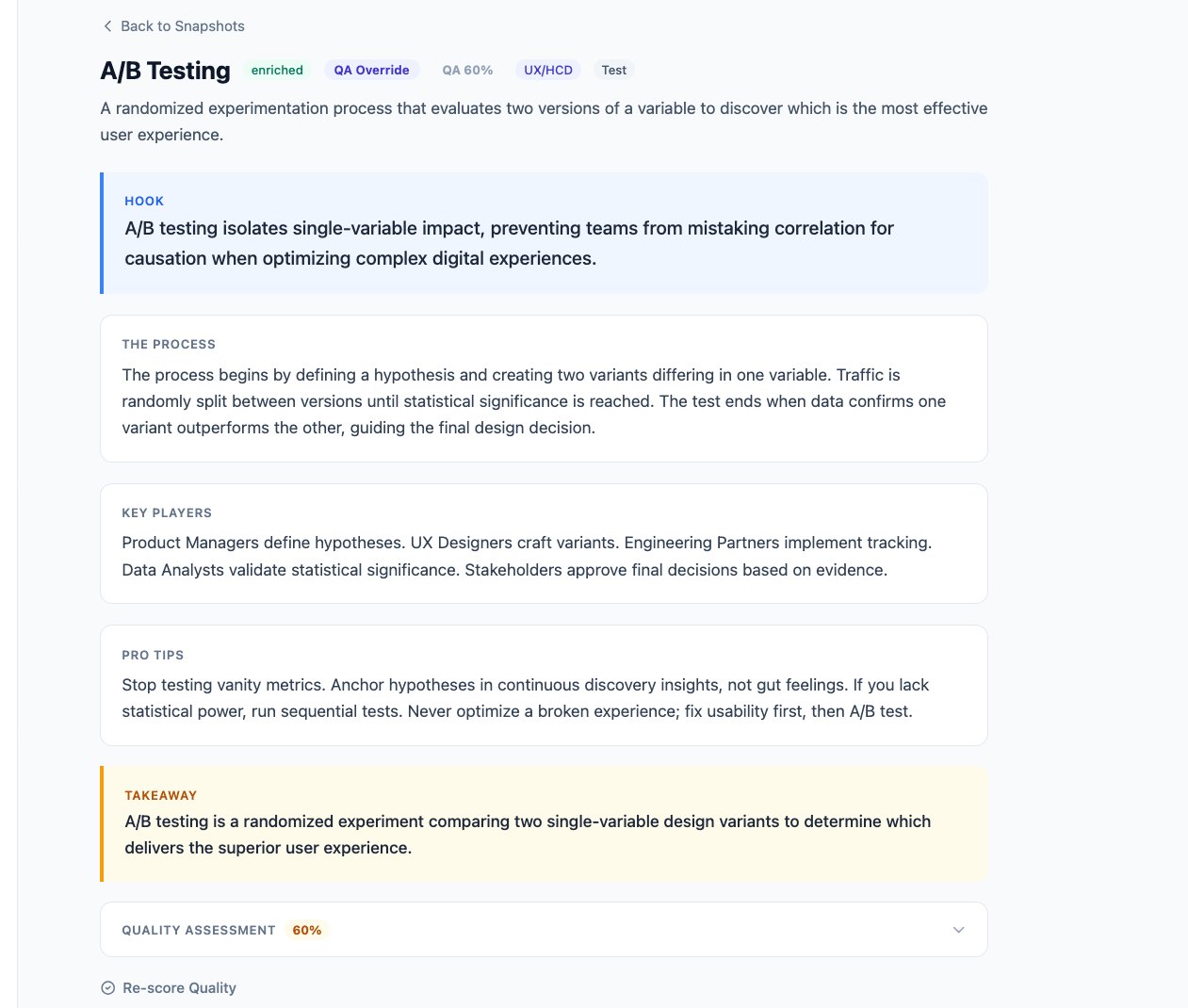Click the QA Override badge
The width and height of the screenshot is (1188, 1008).
[371, 70]
